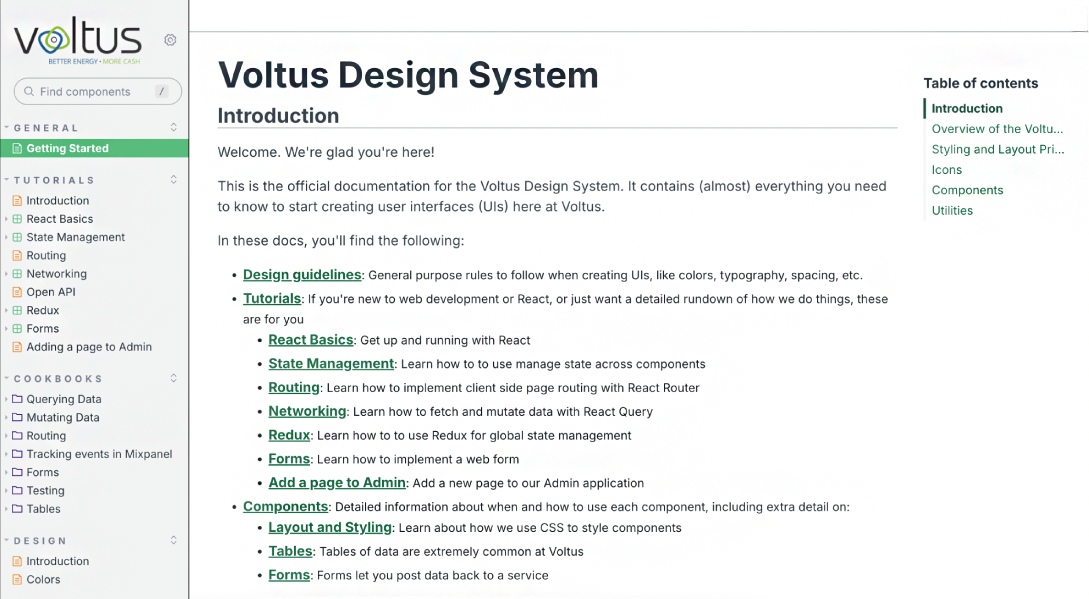
Task: Click Tutorials link in content
Action: [x=272, y=299]
